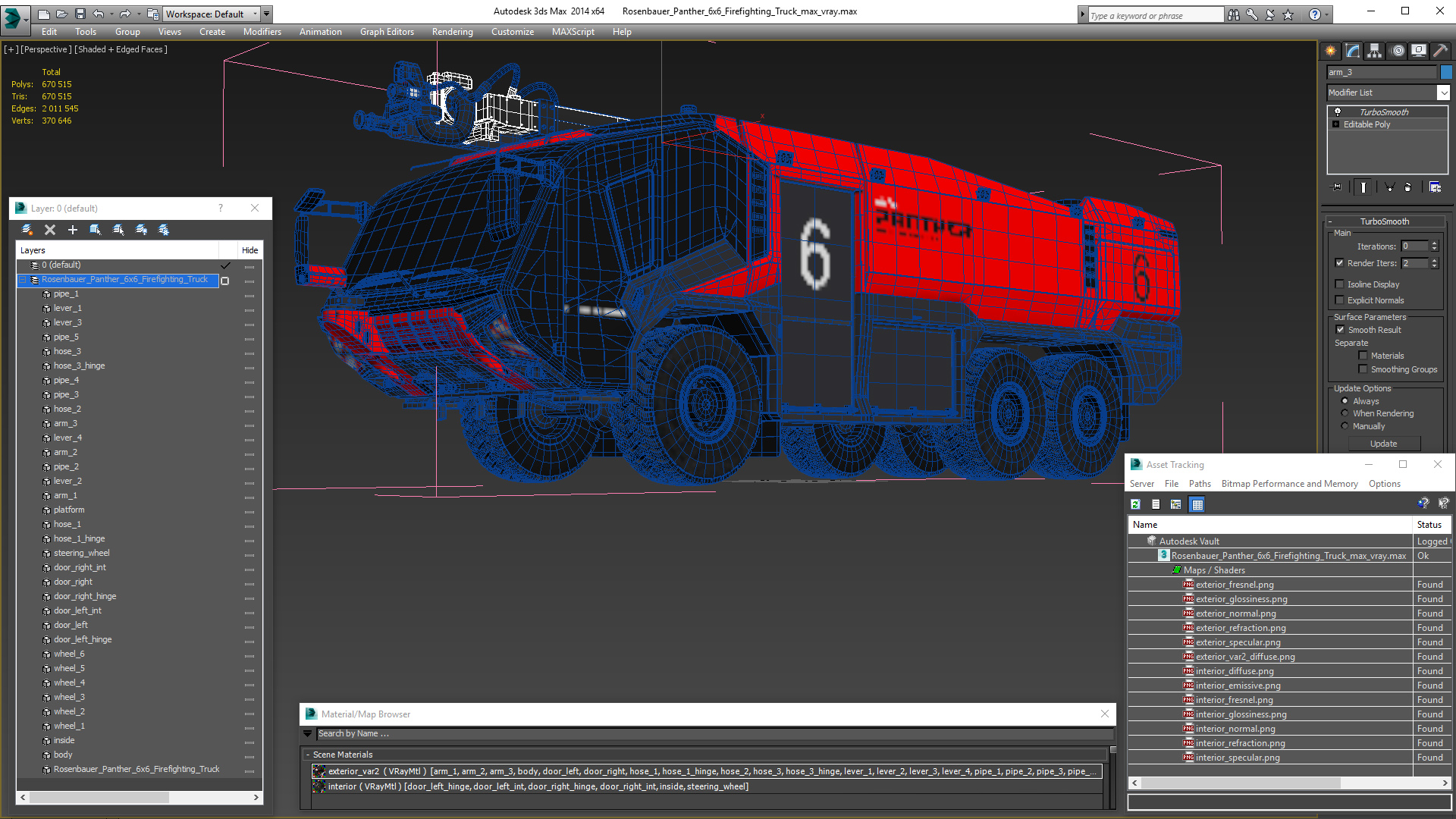Click the favorites star icon in title bar

pos(1288,14)
